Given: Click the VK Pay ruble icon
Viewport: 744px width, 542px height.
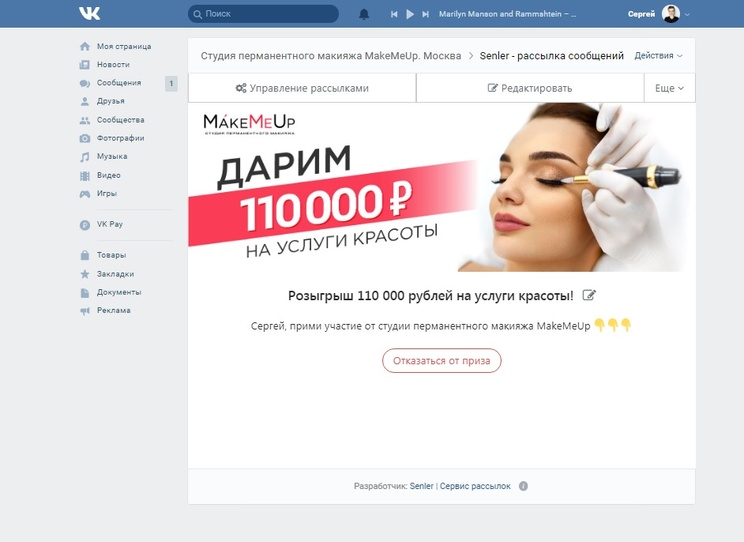Looking at the screenshot, I should click(x=85, y=224).
